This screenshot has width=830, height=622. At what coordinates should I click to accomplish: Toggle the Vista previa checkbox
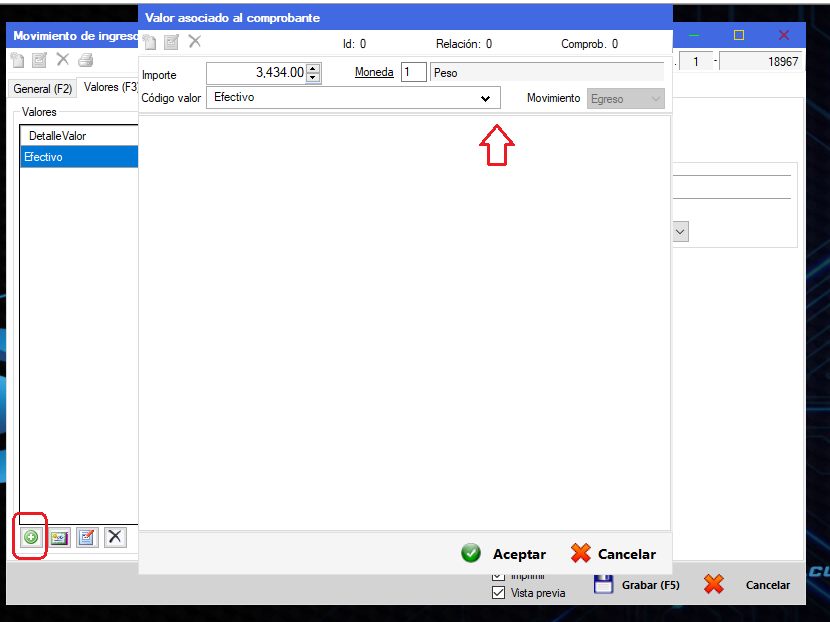point(498,592)
